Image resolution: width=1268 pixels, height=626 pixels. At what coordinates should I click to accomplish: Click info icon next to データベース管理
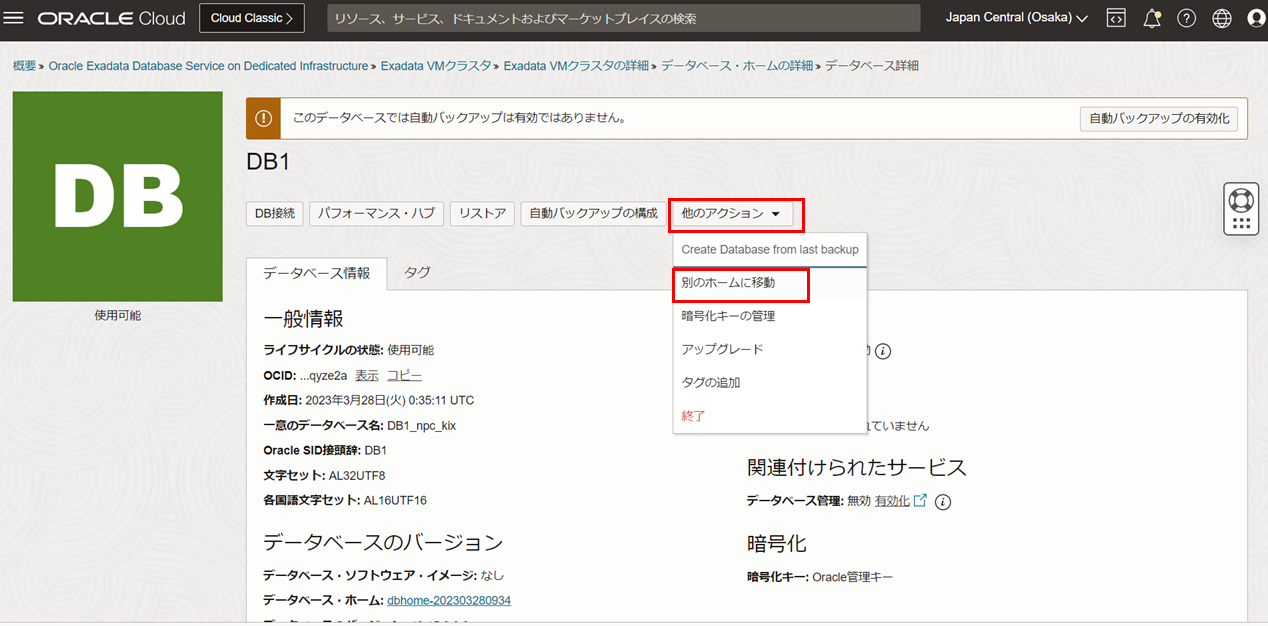tap(942, 502)
